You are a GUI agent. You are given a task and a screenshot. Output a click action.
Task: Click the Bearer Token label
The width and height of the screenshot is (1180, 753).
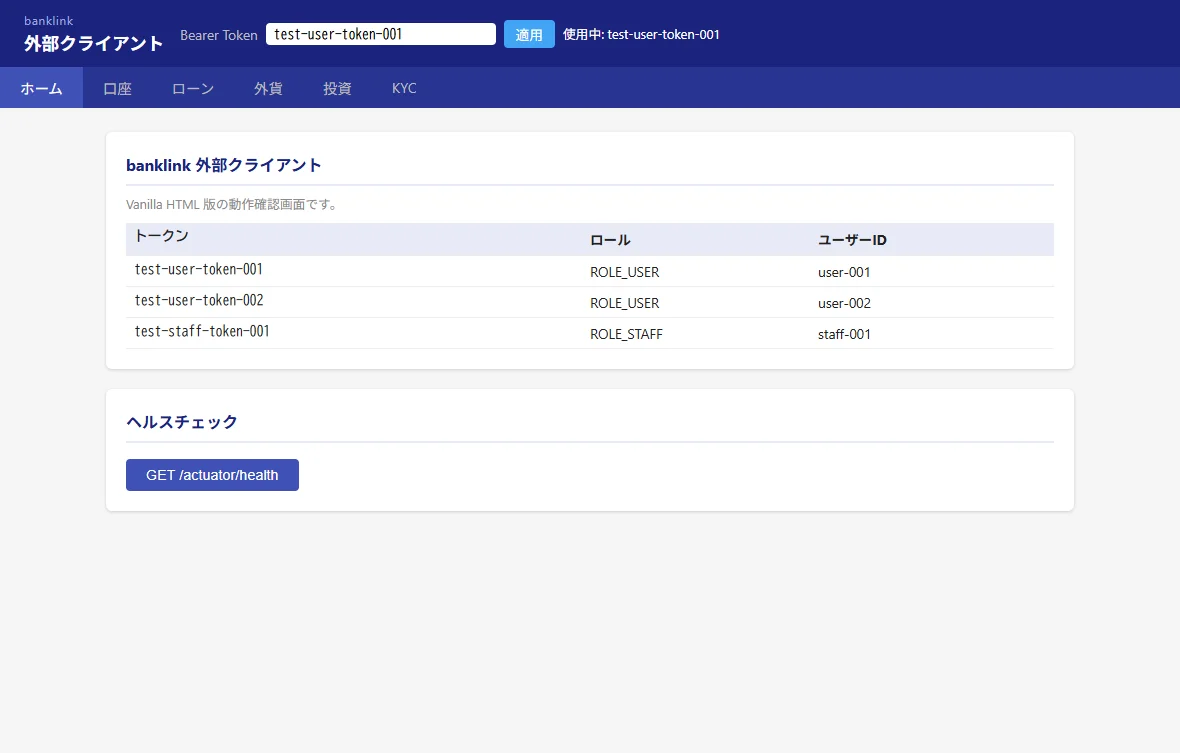click(x=219, y=35)
